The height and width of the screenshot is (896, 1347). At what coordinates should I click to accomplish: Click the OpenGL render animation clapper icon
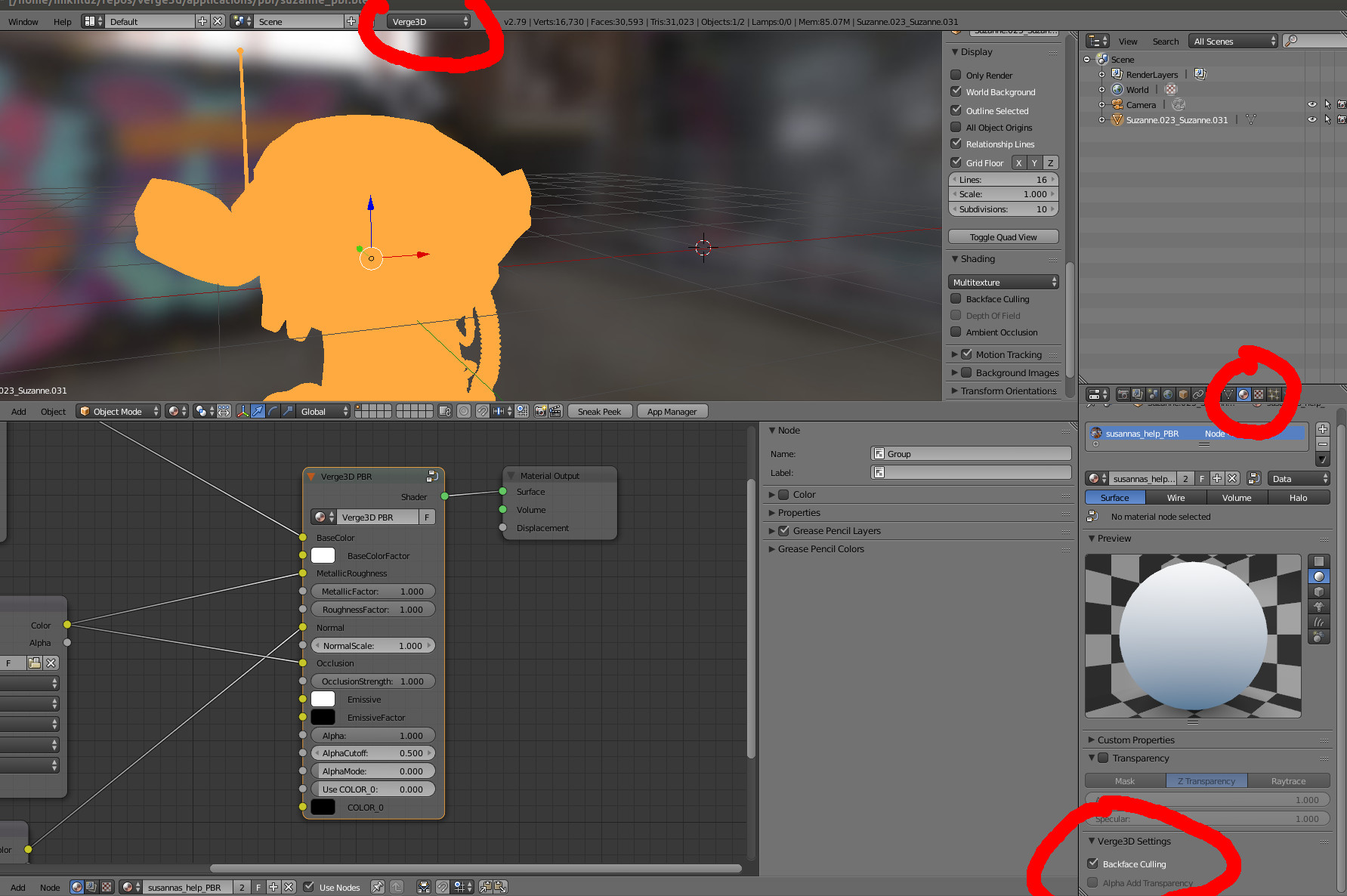(x=555, y=411)
